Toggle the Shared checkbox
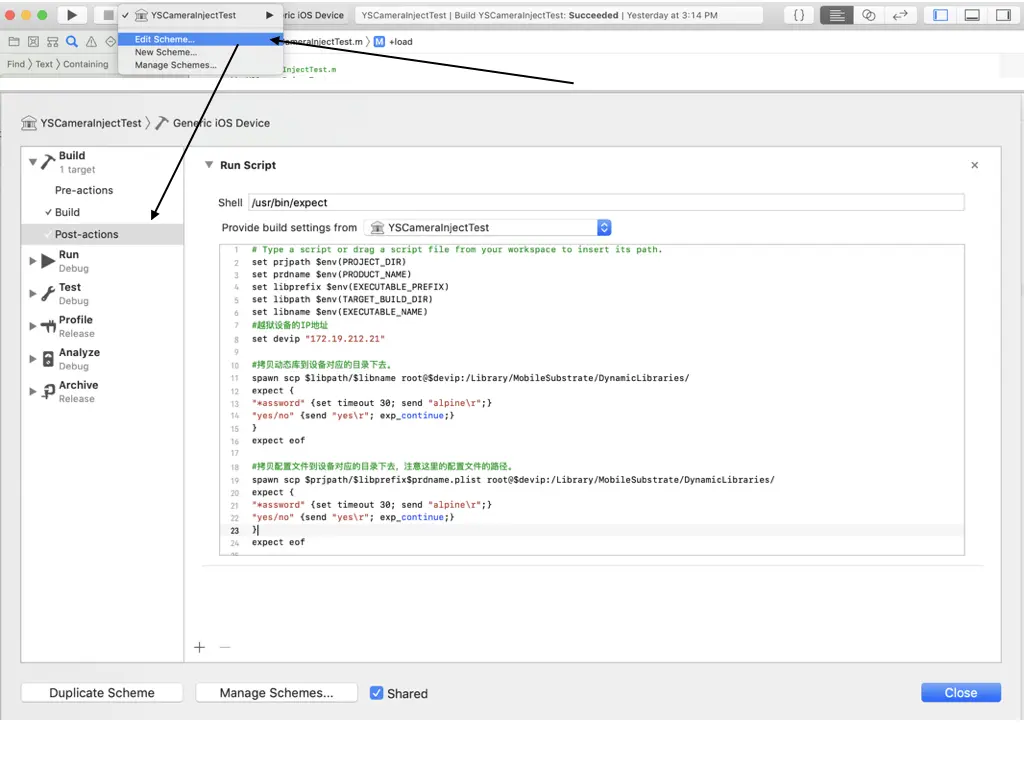 (376, 693)
